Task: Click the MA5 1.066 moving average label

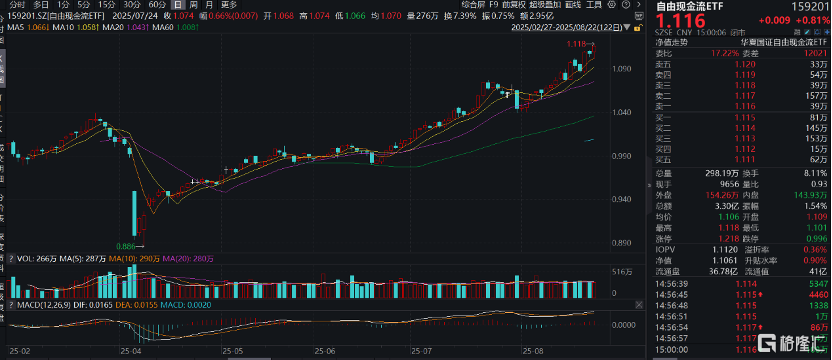Action: [x=28, y=27]
